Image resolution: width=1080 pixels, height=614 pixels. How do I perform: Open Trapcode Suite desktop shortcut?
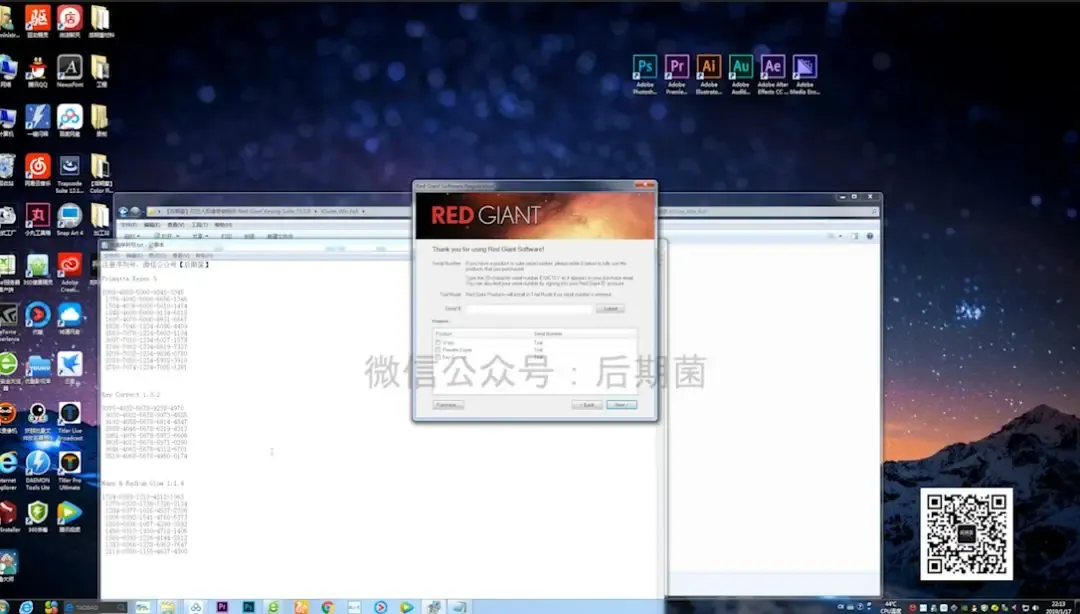pos(70,172)
